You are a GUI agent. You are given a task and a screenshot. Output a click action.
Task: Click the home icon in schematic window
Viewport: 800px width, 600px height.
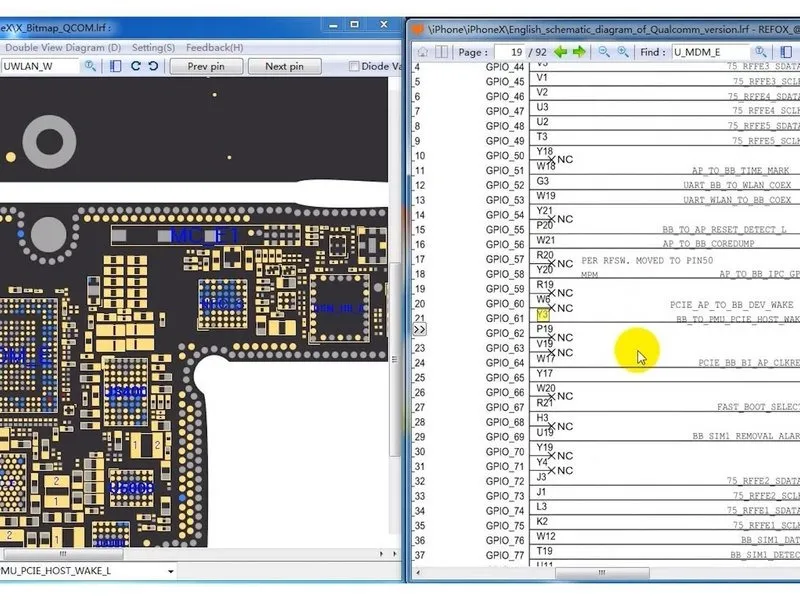click(423, 52)
